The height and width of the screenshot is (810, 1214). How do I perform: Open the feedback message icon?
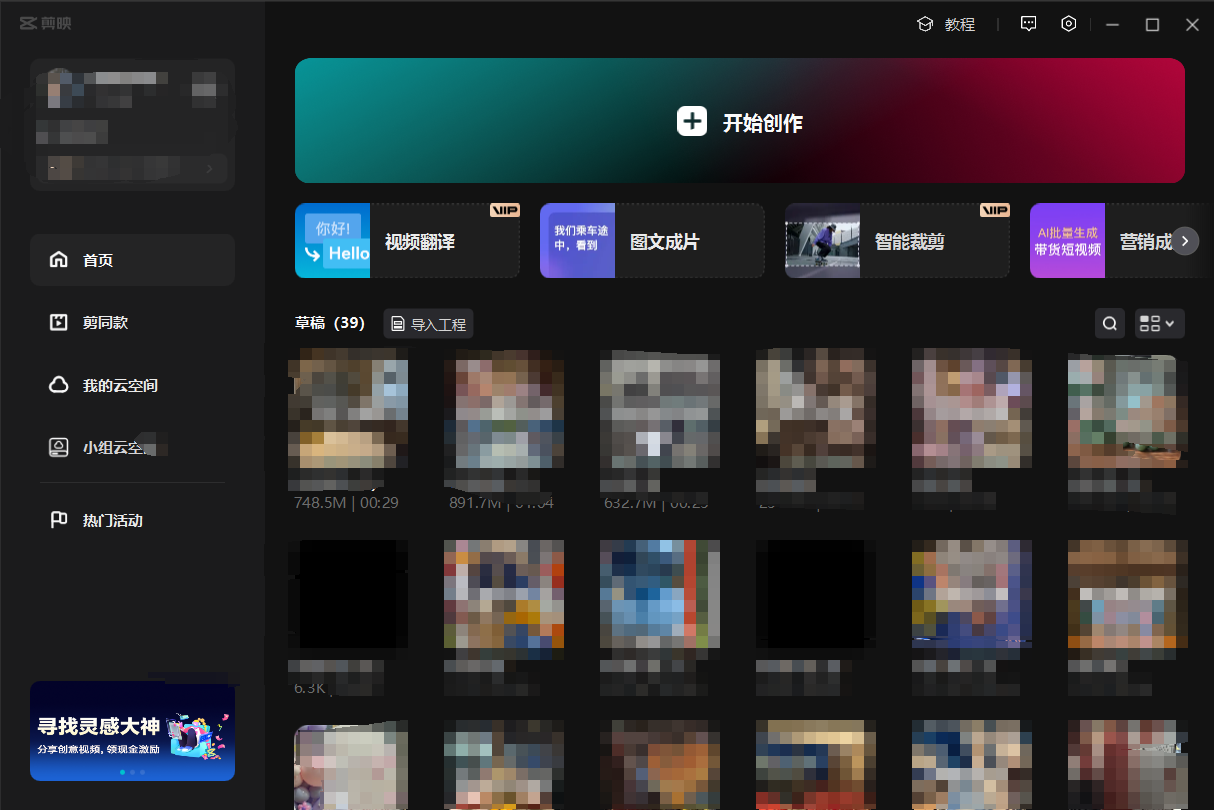(1028, 24)
